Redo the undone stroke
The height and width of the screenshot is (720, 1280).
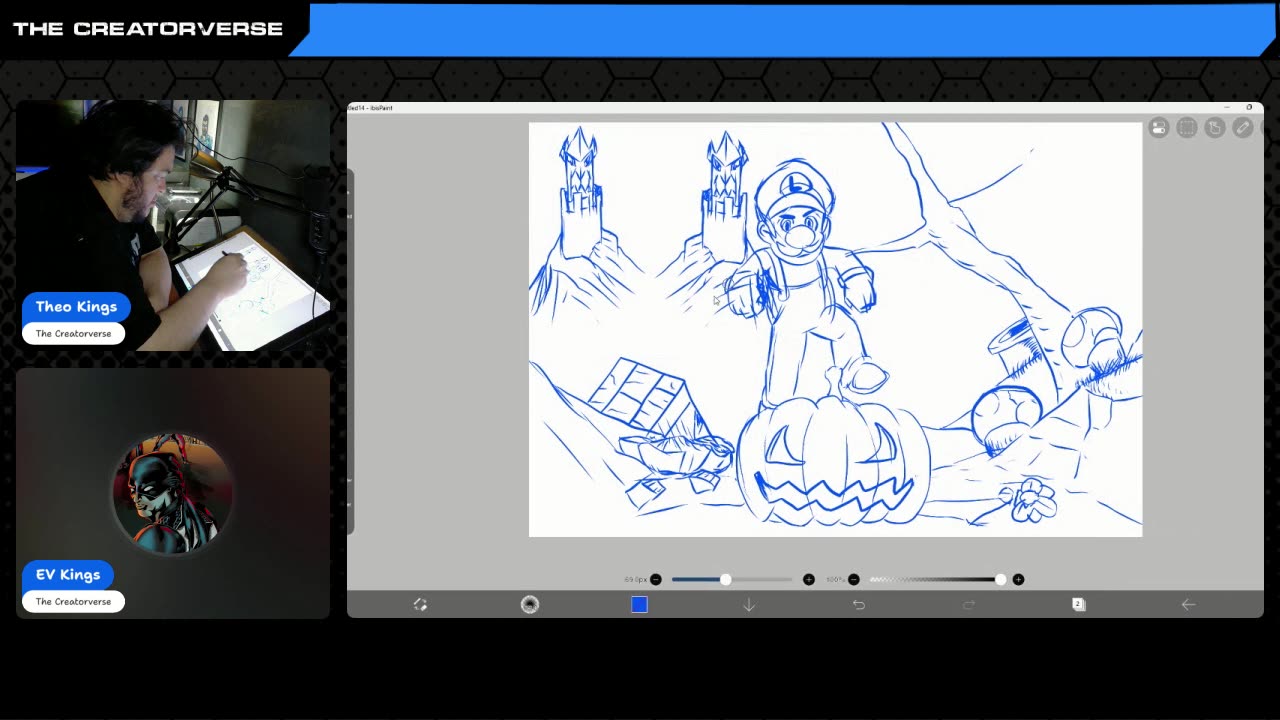968,605
